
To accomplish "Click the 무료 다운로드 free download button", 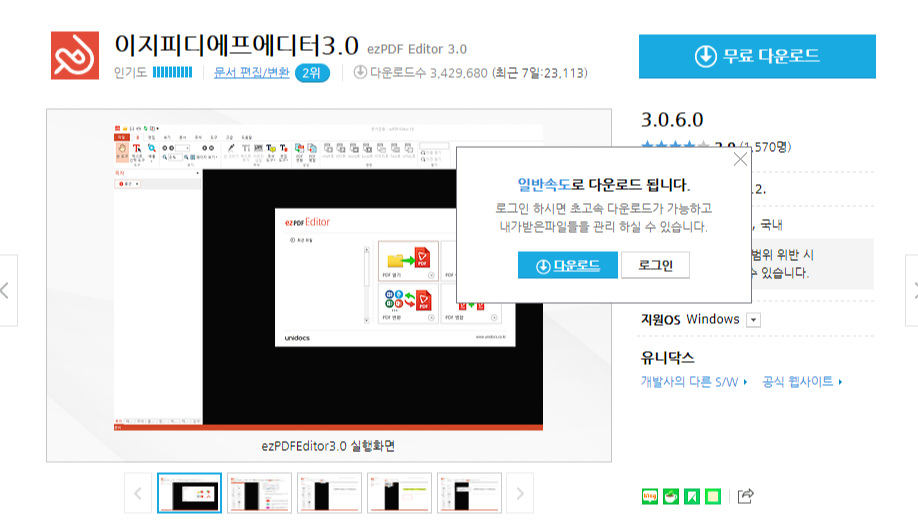I will (757, 56).
